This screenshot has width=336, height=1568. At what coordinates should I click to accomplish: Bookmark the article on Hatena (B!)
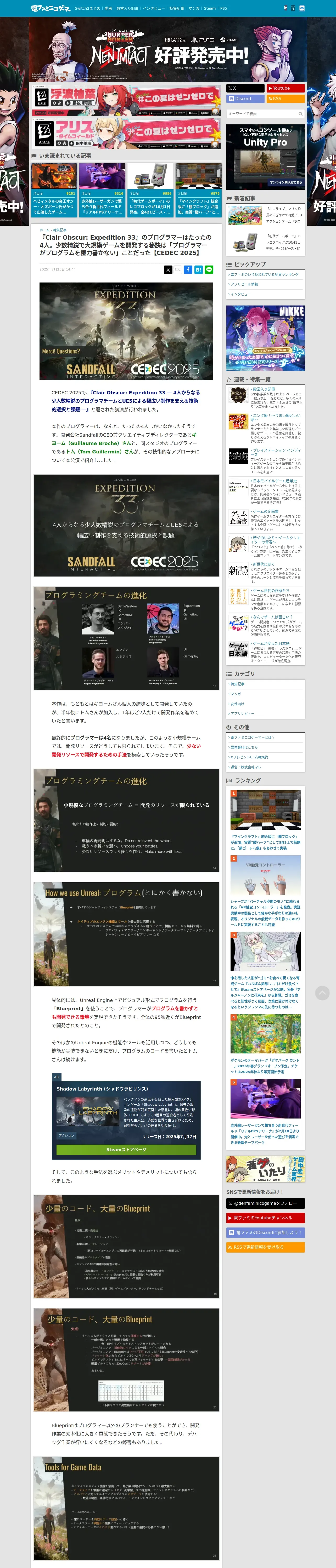click(x=199, y=269)
